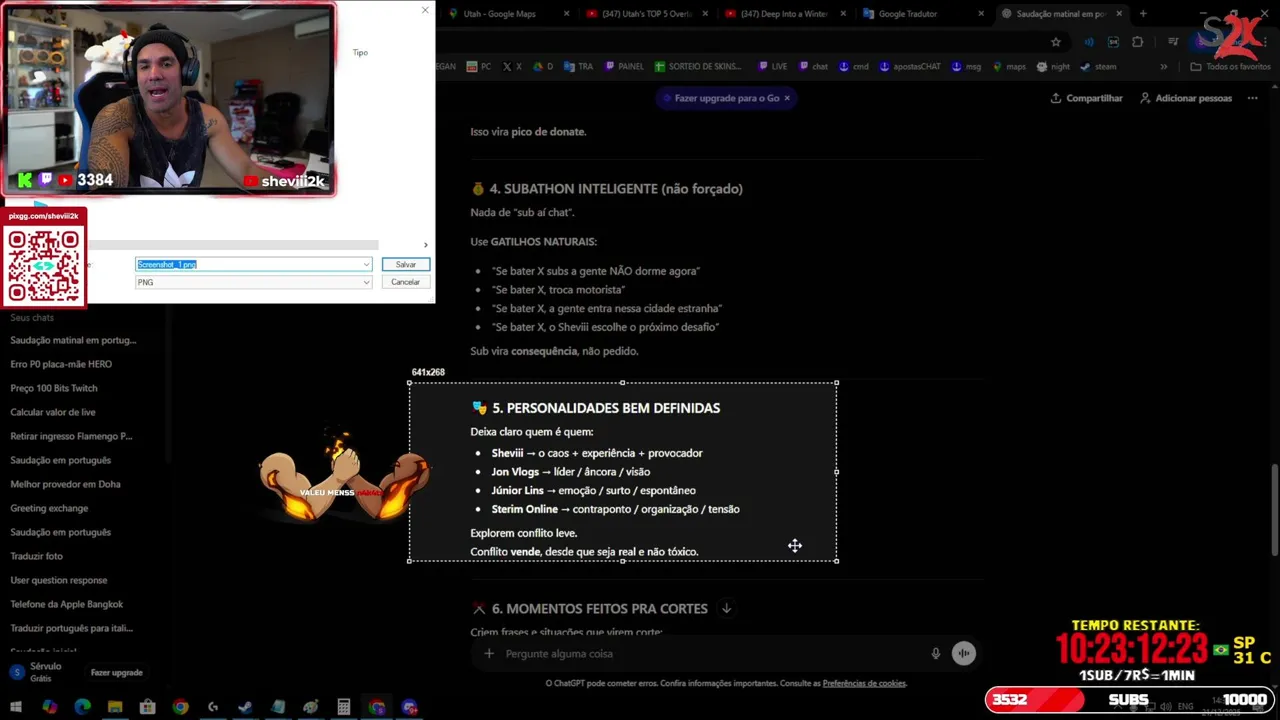Image resolution: width=1280 pixels, height=720 pixels.
Task: Click the sidebar Fazer upgrade button
Action: click(x=117, y=673)
